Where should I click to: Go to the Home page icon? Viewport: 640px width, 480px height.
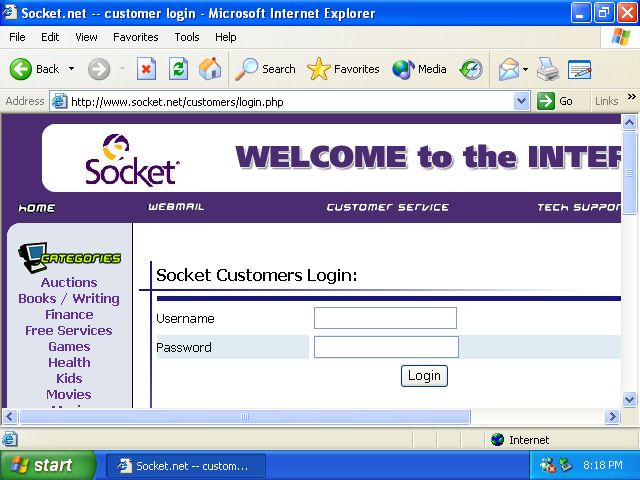click(210, 69)
